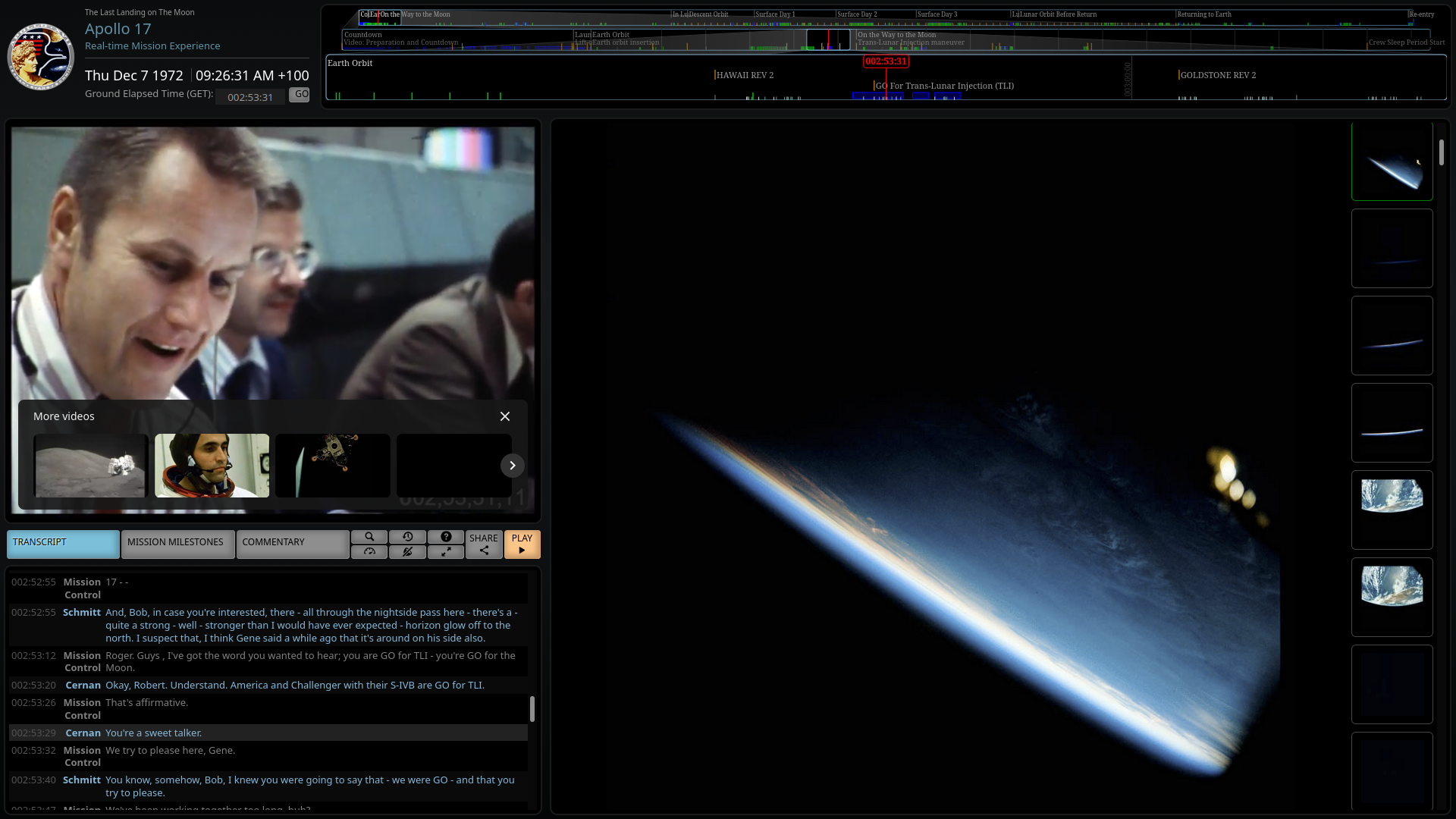
Task: Click the speedometer dashboard icon
Action: pos(369,552)
